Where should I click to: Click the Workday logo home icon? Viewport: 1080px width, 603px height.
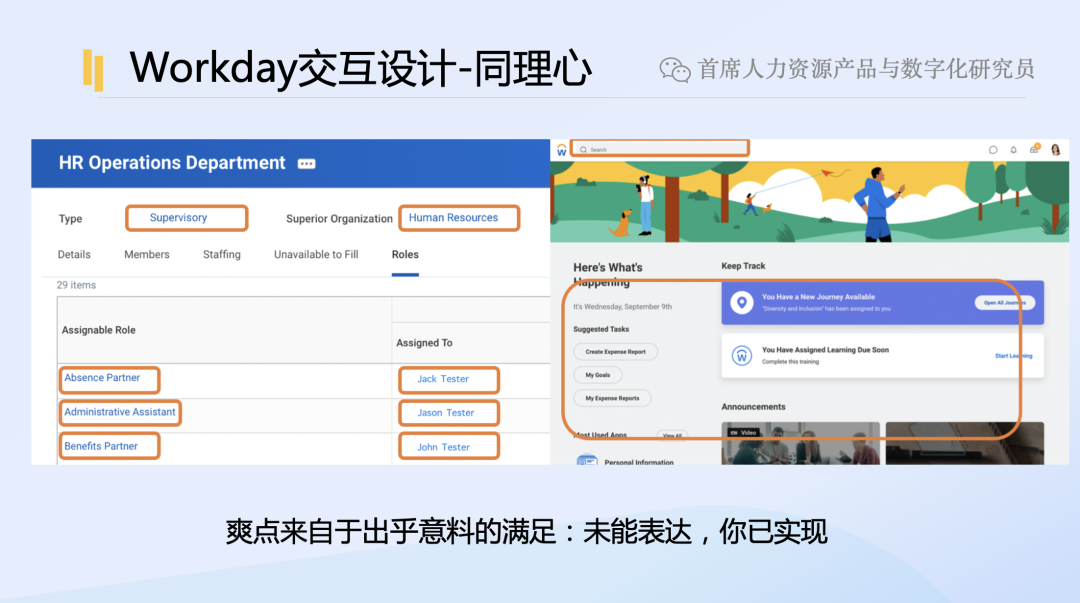pos(561,150)
